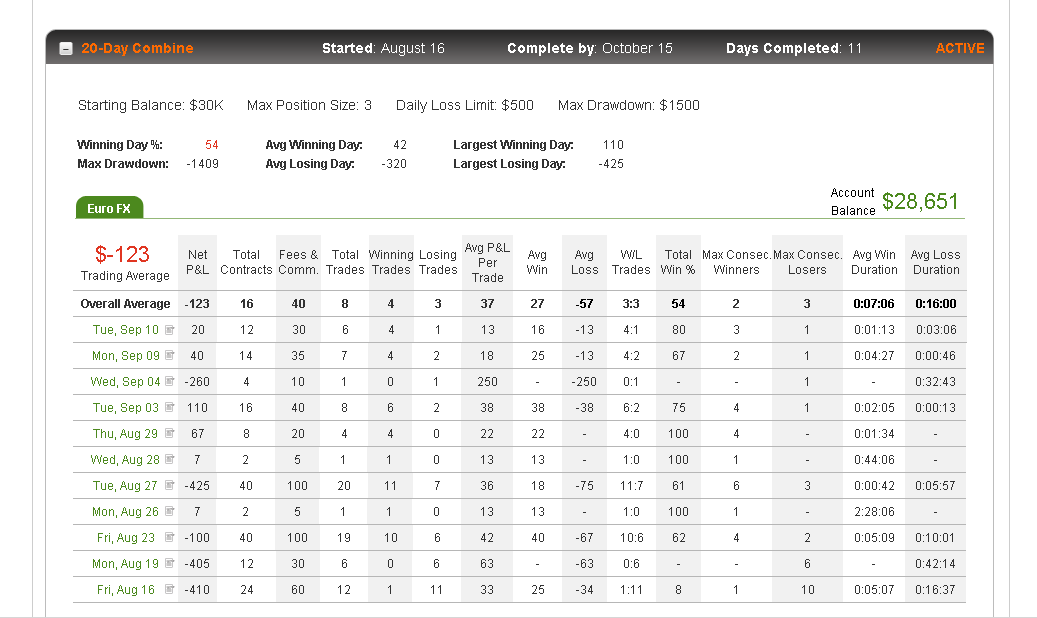This screenshot has height=618, width=1037.
Task: Open notes icon beside Fri, Aug 16
Action: click(170, 589)
